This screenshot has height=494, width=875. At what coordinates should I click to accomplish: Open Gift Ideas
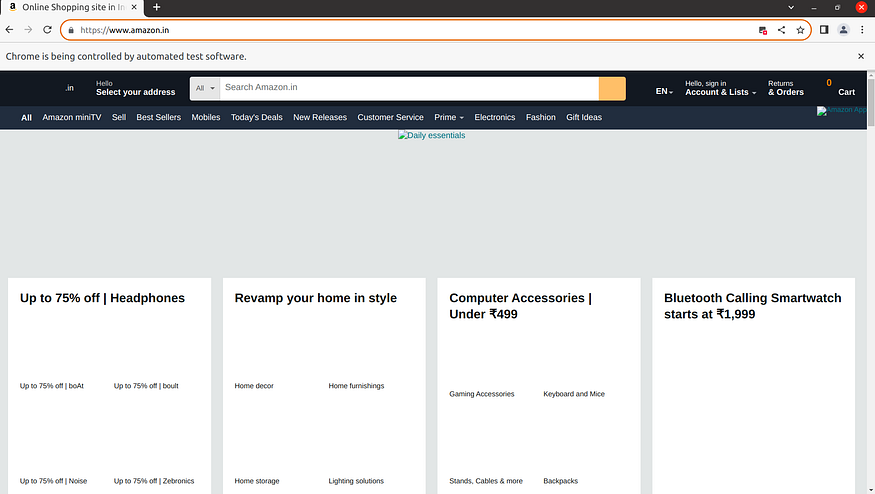coord(584,117)
